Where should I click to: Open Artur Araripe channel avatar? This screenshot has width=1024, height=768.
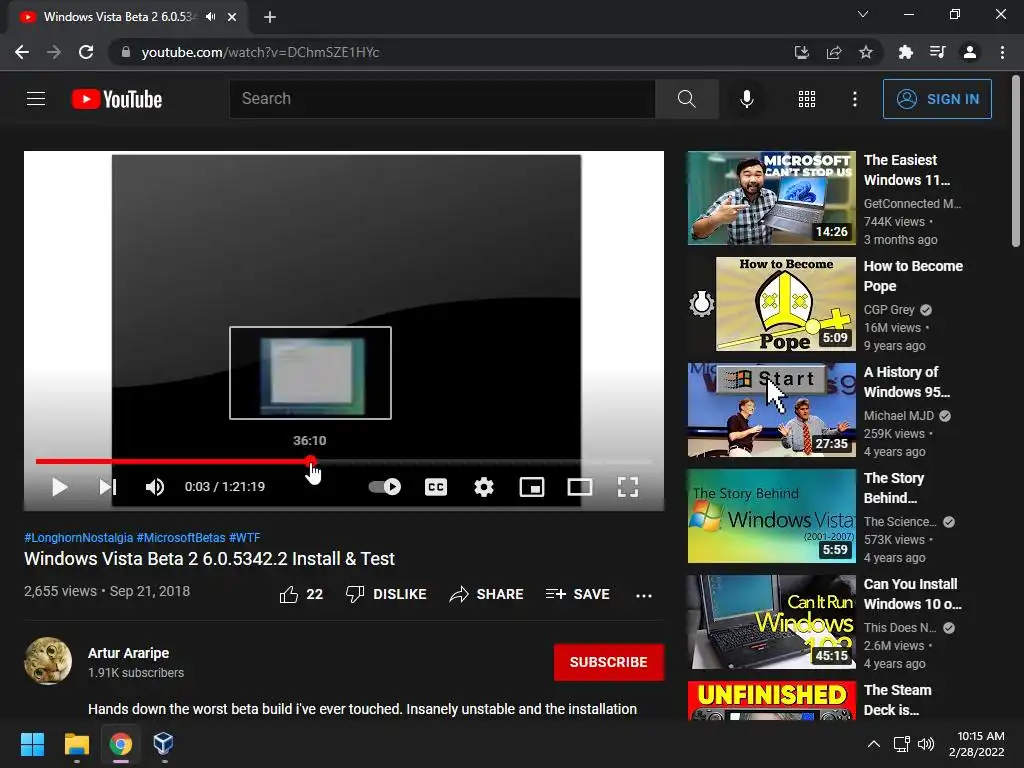(x=48, y=661)
